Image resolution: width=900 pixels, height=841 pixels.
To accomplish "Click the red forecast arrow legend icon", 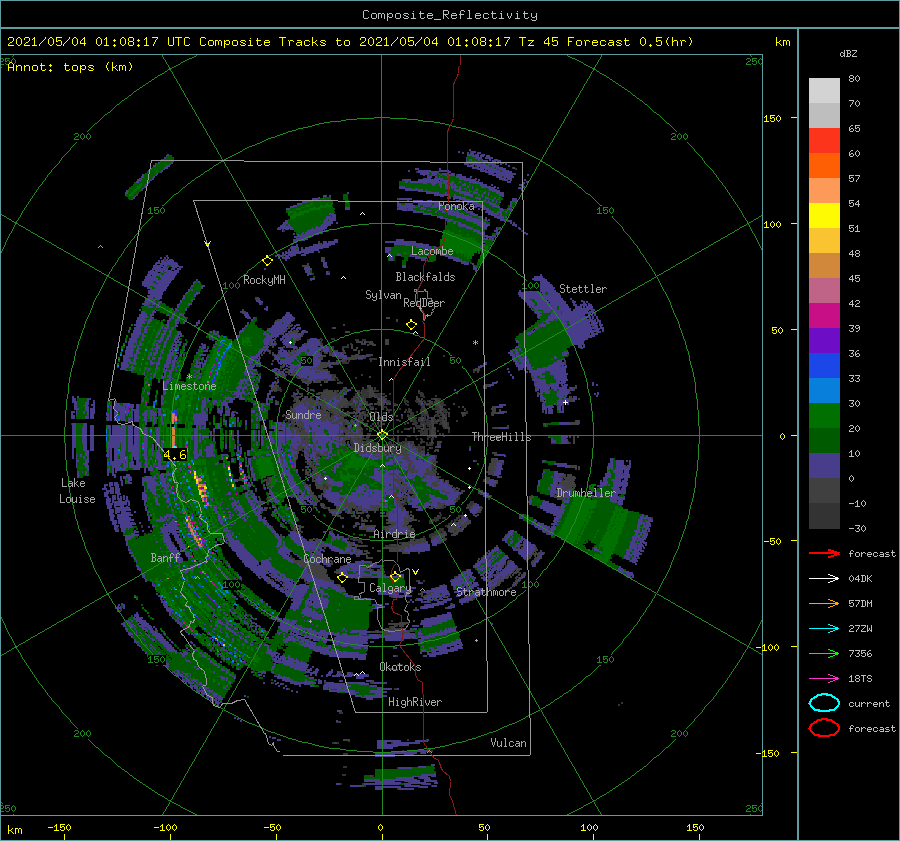I will coord(824,553).
